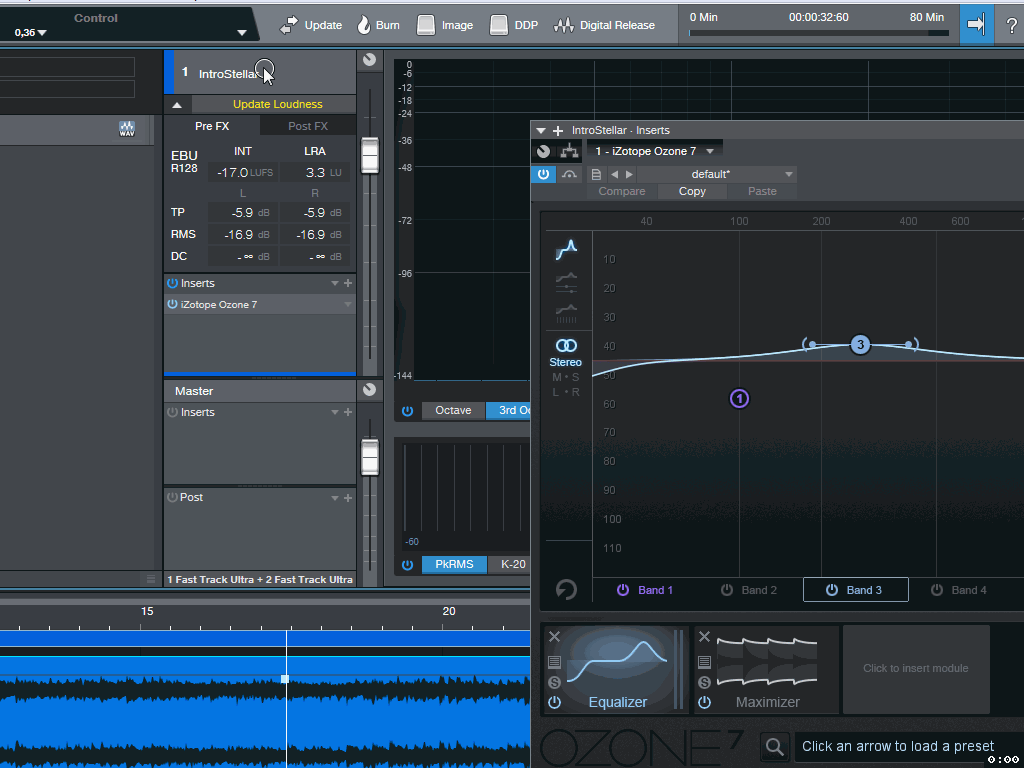Click the Ozone preset search magnifier icon
Screen dimensions: 1024x768
point(773,746)
